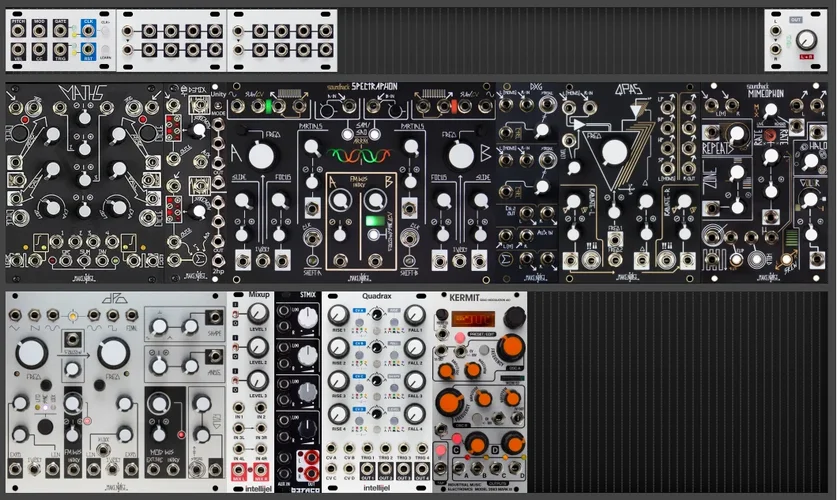Screen dimensions: 837x500
Task: Click the PITCH jack on MIDI module
Action: [19, 30]
